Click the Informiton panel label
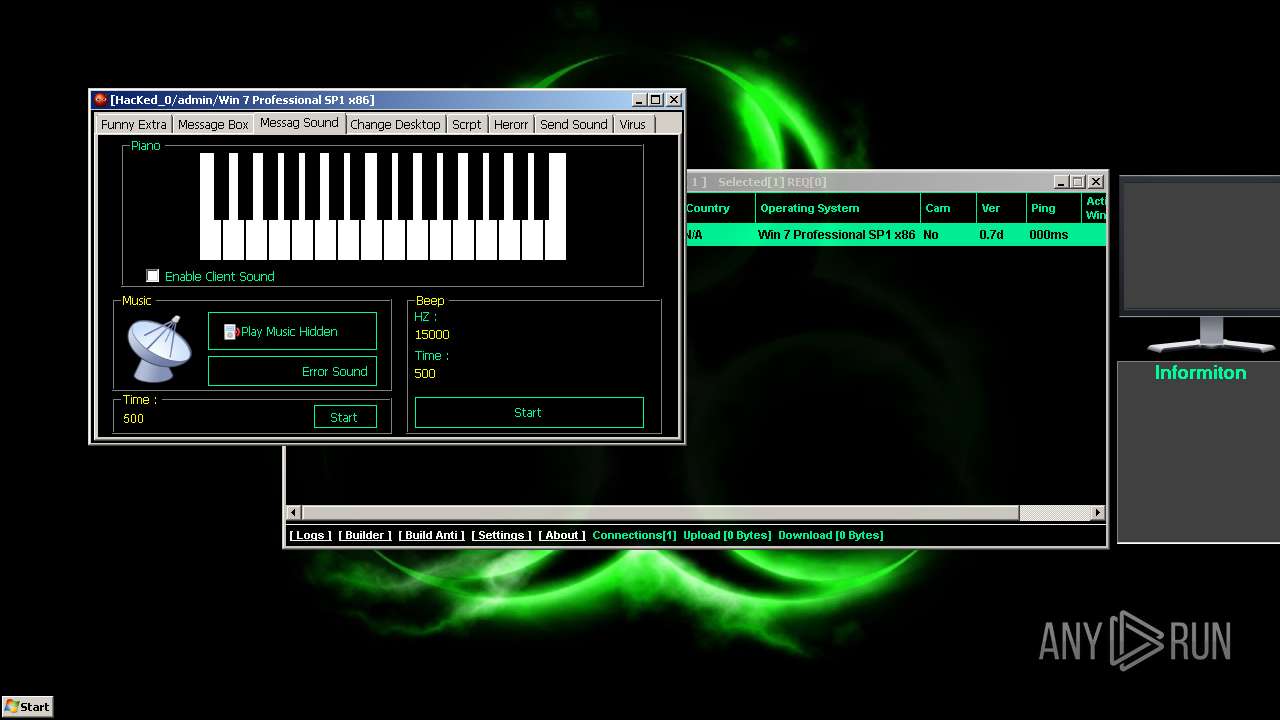 (1200, 372)
